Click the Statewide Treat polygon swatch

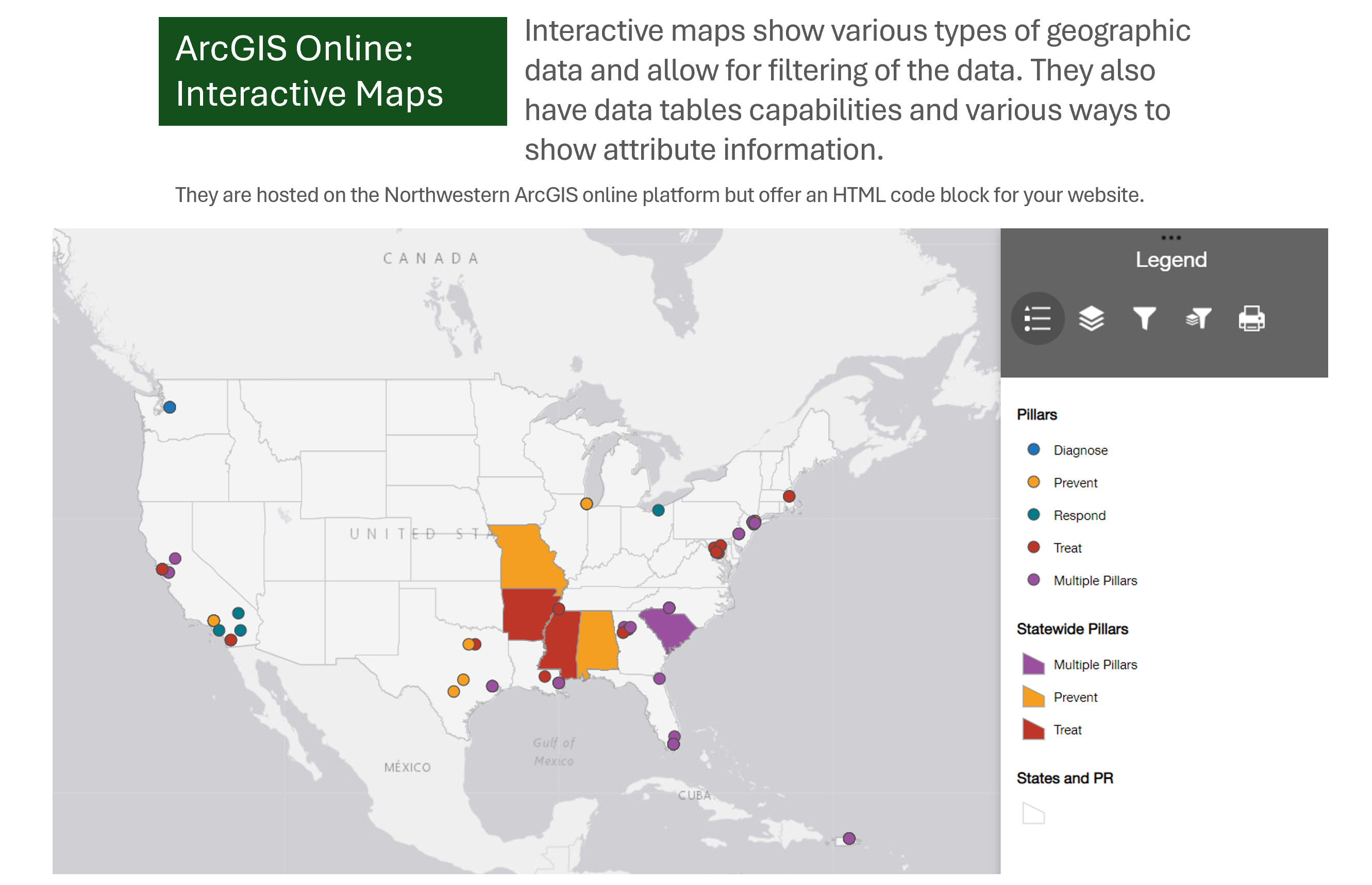click(x=1033, y=729)
